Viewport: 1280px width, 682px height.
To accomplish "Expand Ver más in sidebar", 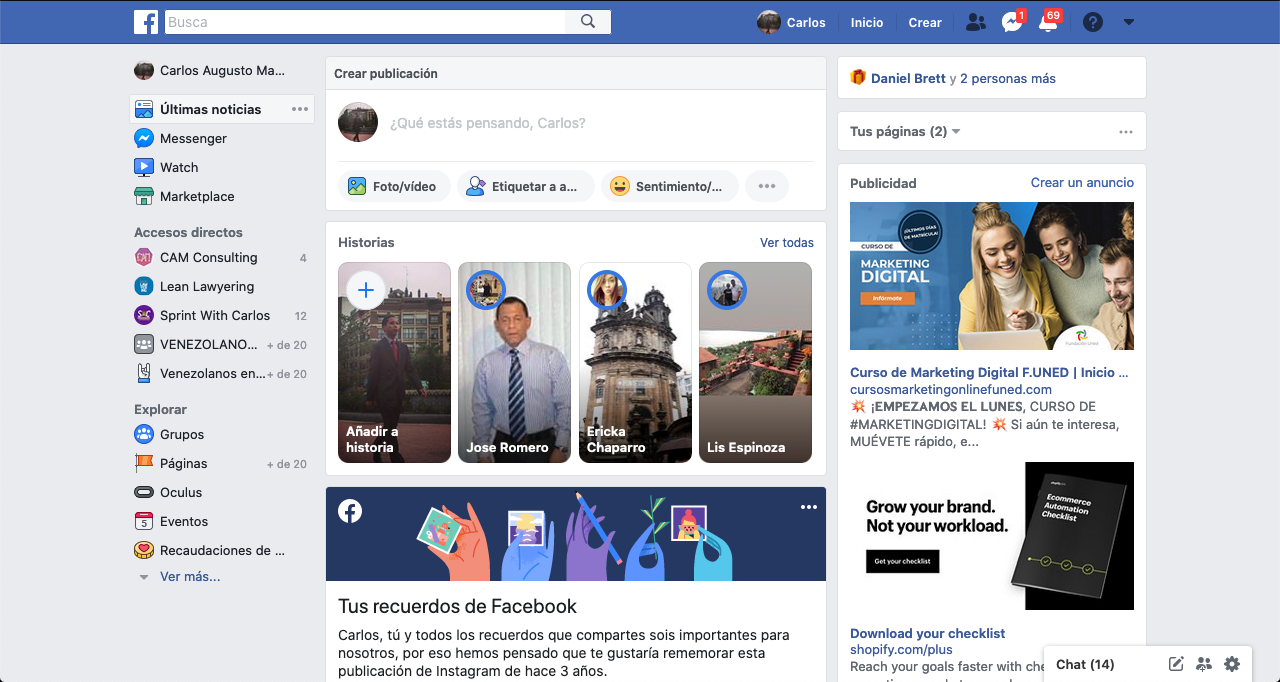I will pos(190,576).
